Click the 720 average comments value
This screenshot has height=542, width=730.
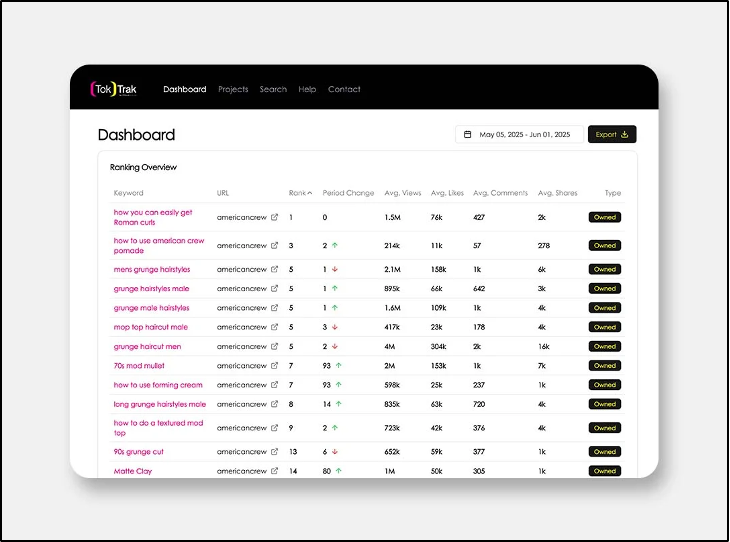click(x=479, y=404)
